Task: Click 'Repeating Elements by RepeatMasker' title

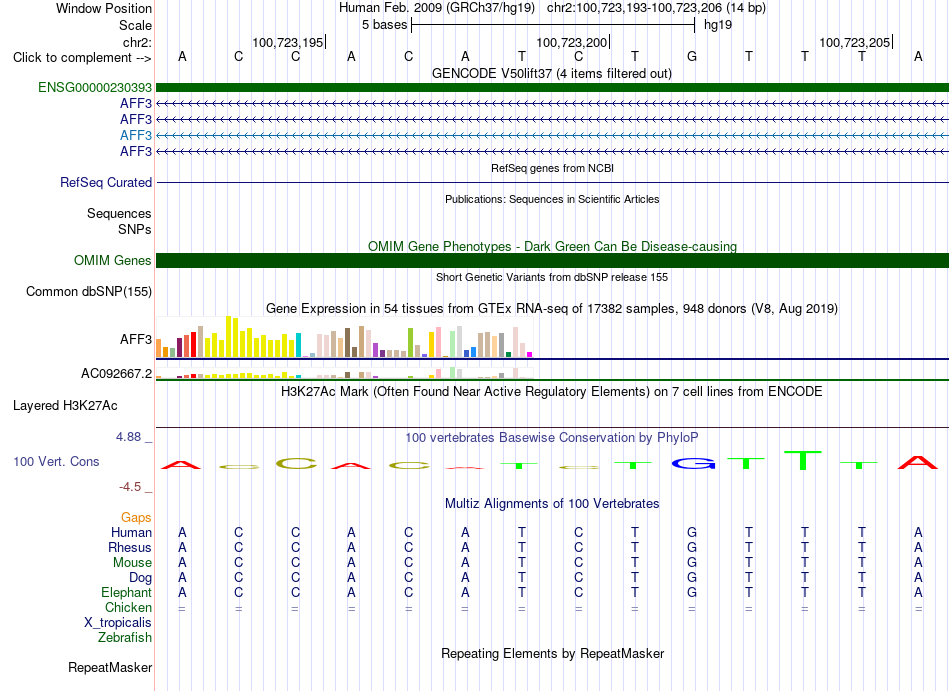Action: tap(553, 654)
